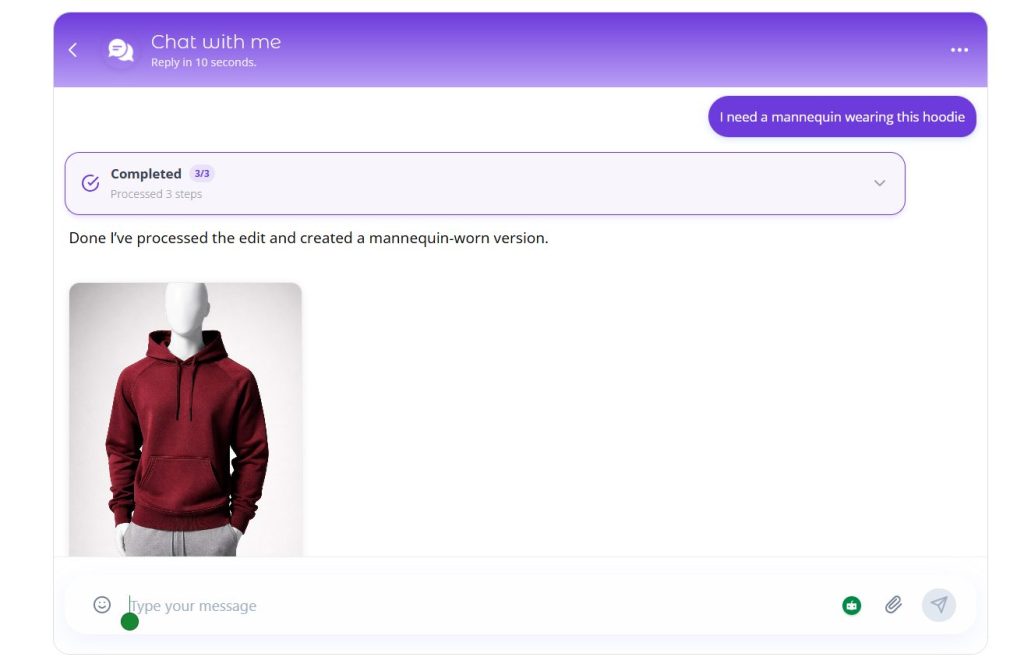1024x657 pixels.
Task: Open the three-dot options menu
Action: [959, 49]
